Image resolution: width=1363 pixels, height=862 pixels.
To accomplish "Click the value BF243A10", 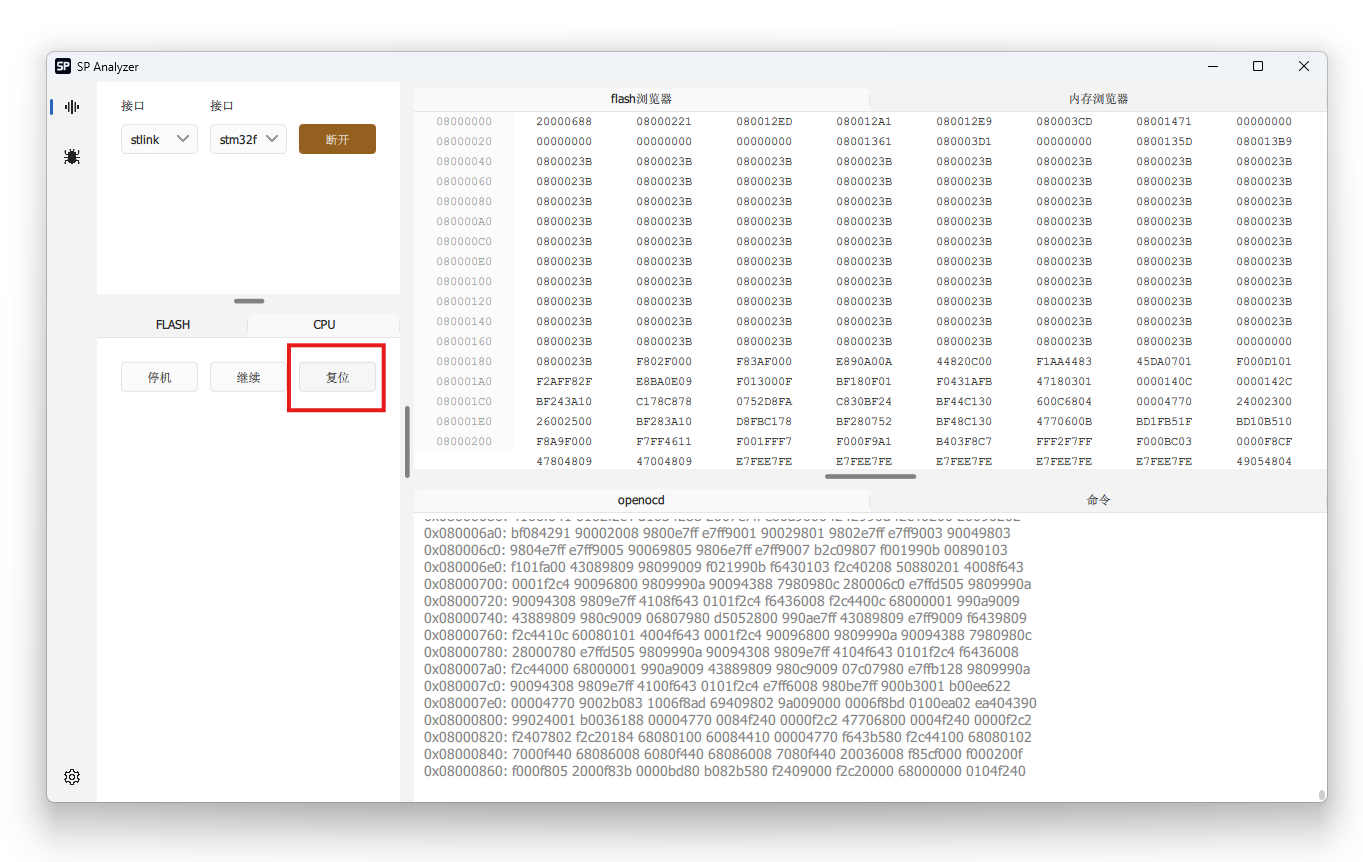I will (x=564, y=401).
